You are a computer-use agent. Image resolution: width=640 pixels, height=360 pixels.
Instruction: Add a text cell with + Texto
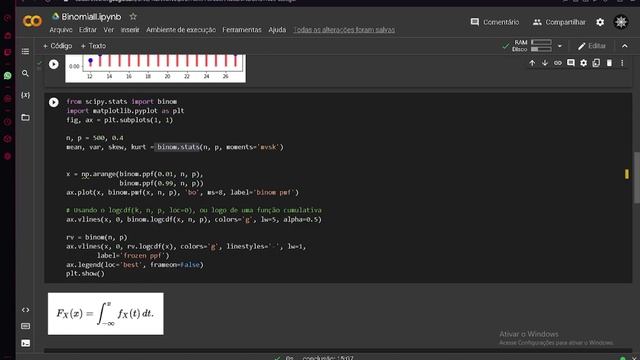click(x=93, y=46)
